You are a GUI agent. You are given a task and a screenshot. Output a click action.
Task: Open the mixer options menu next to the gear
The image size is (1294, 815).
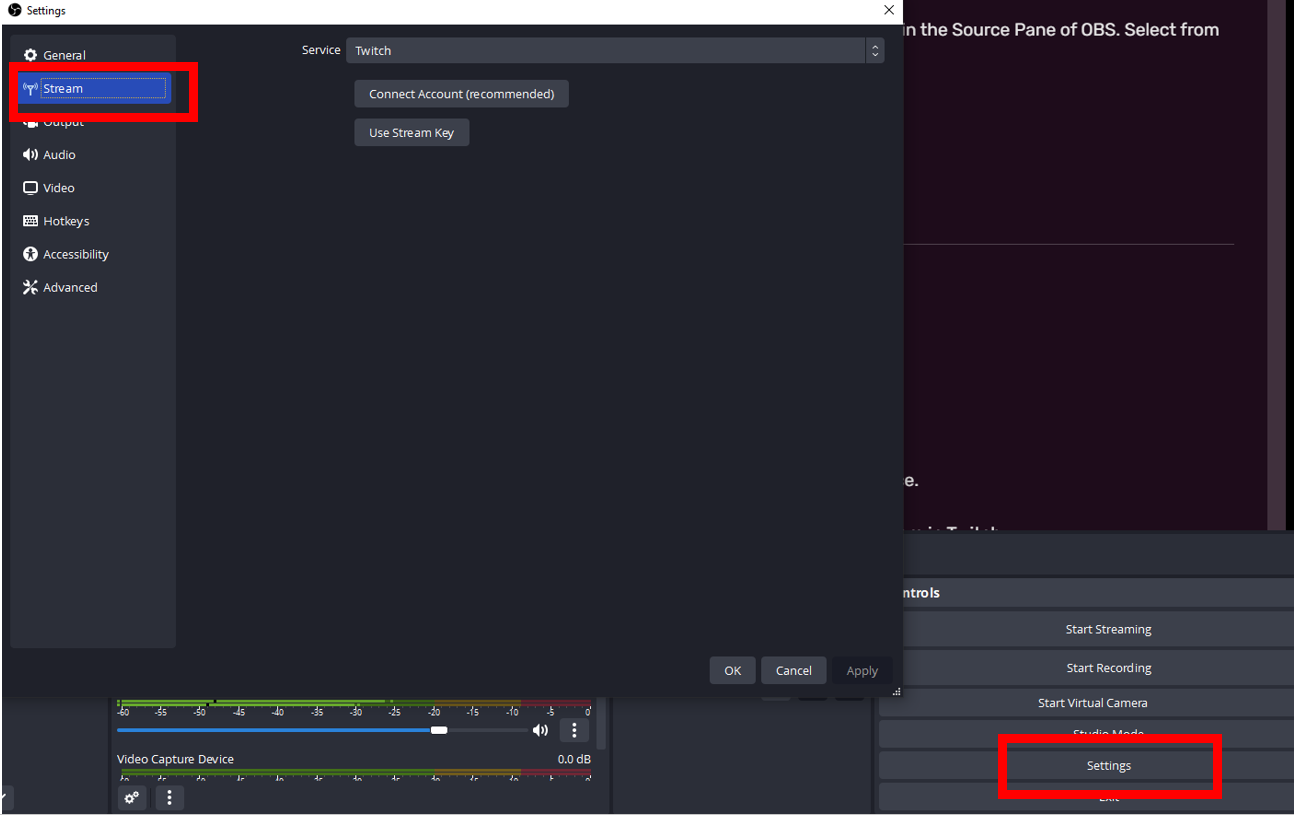click(x=169, y=797)
